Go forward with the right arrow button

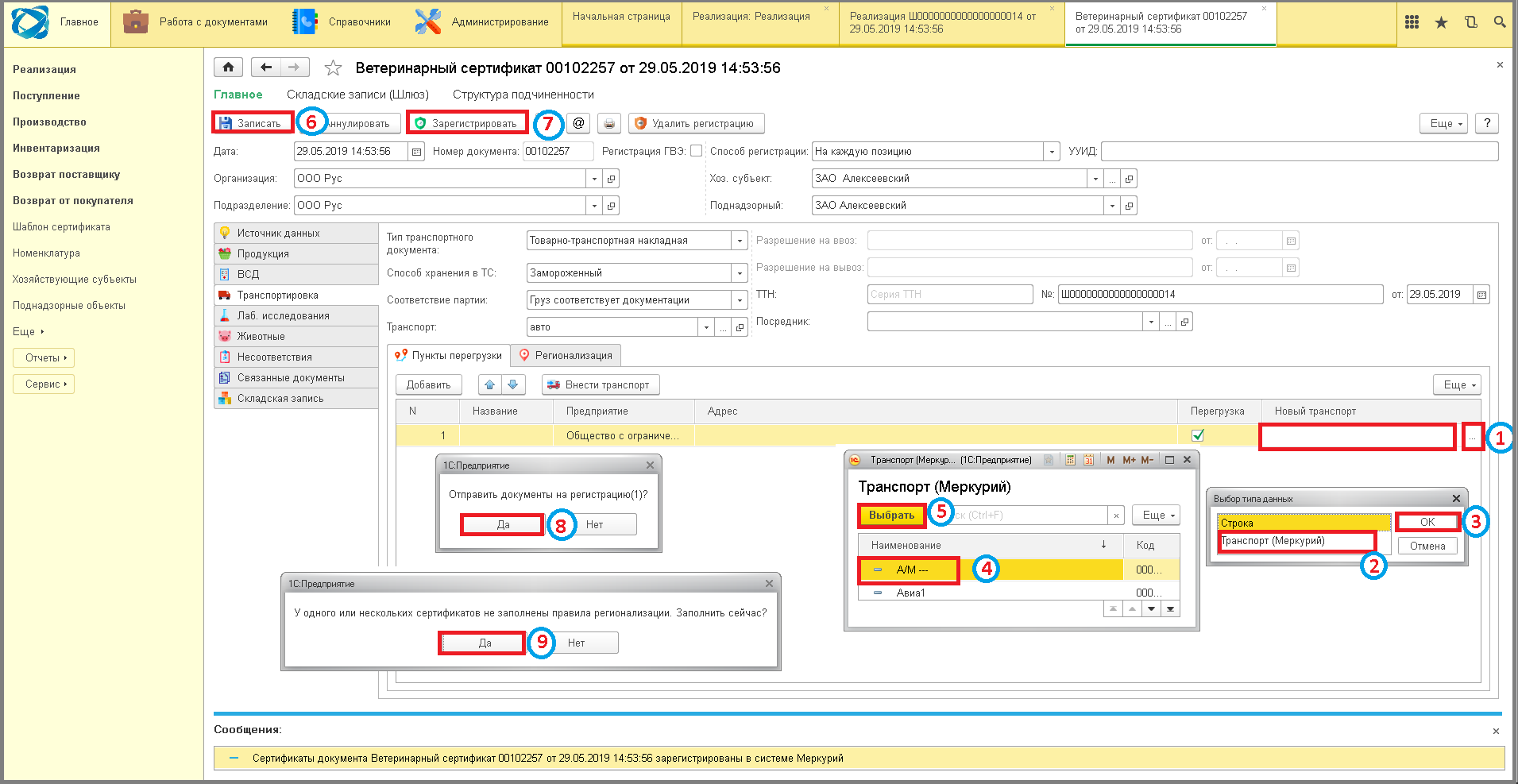click(295, 68)
